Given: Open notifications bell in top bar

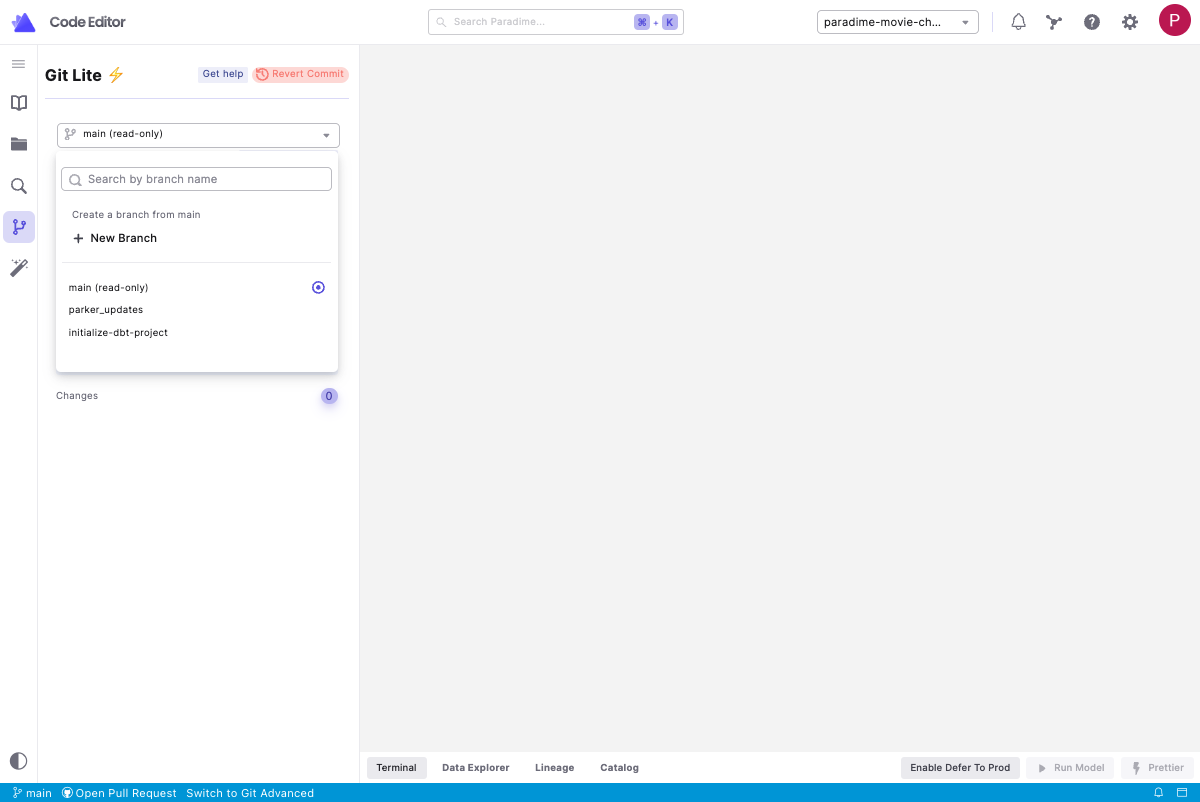Looking at the screenshot, I should tap(1018, 22).
